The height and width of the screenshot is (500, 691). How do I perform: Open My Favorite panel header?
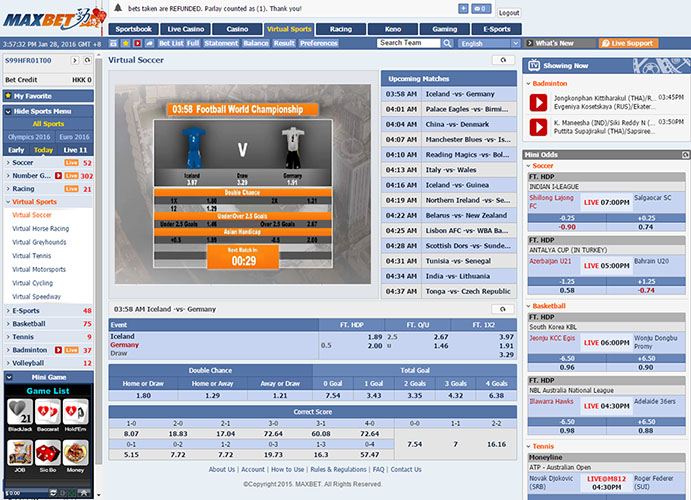[48, 96]
